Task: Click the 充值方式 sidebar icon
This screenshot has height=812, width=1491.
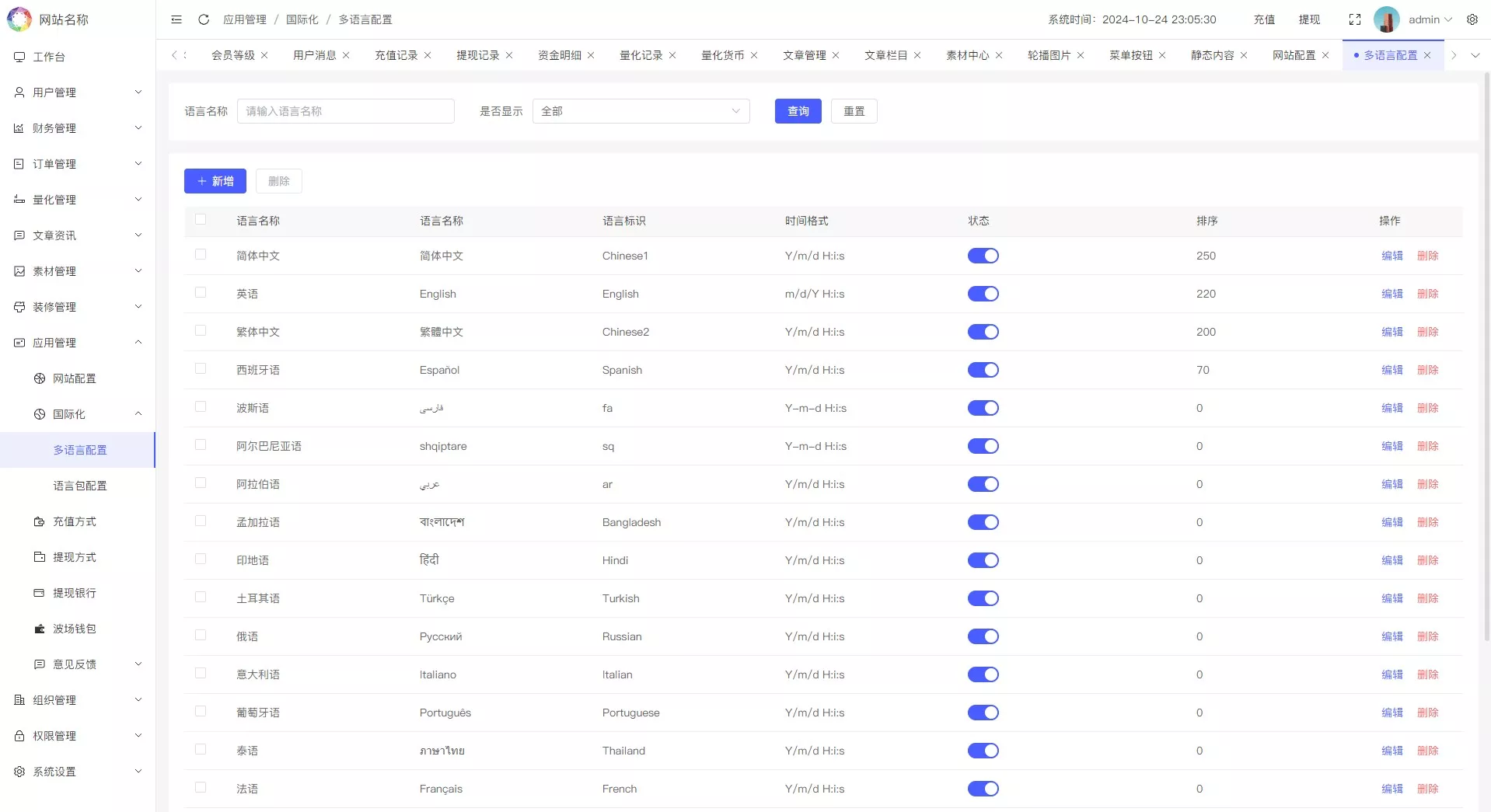Action: 39,521
